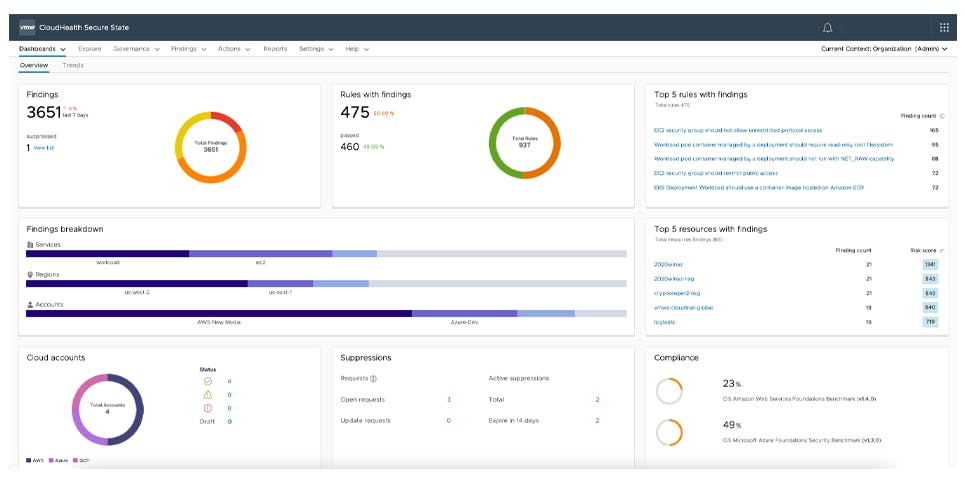Open the notifications bell
The width and height of the screenshot is (965, 483).
tap(827, 27)
